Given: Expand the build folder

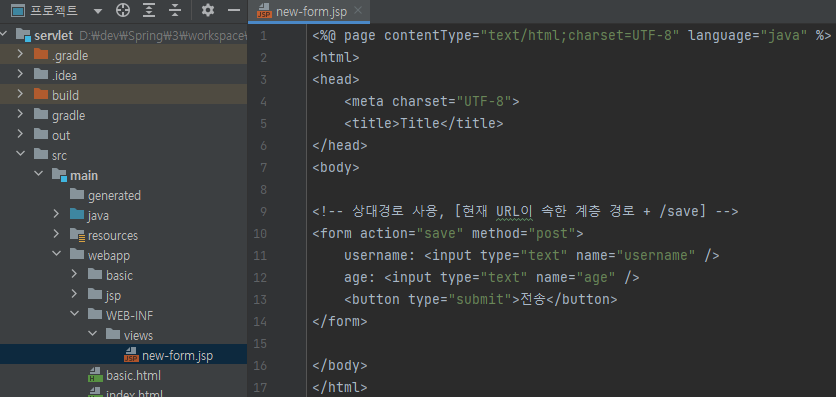Looking at the screenshot, I should coord(20,94).
